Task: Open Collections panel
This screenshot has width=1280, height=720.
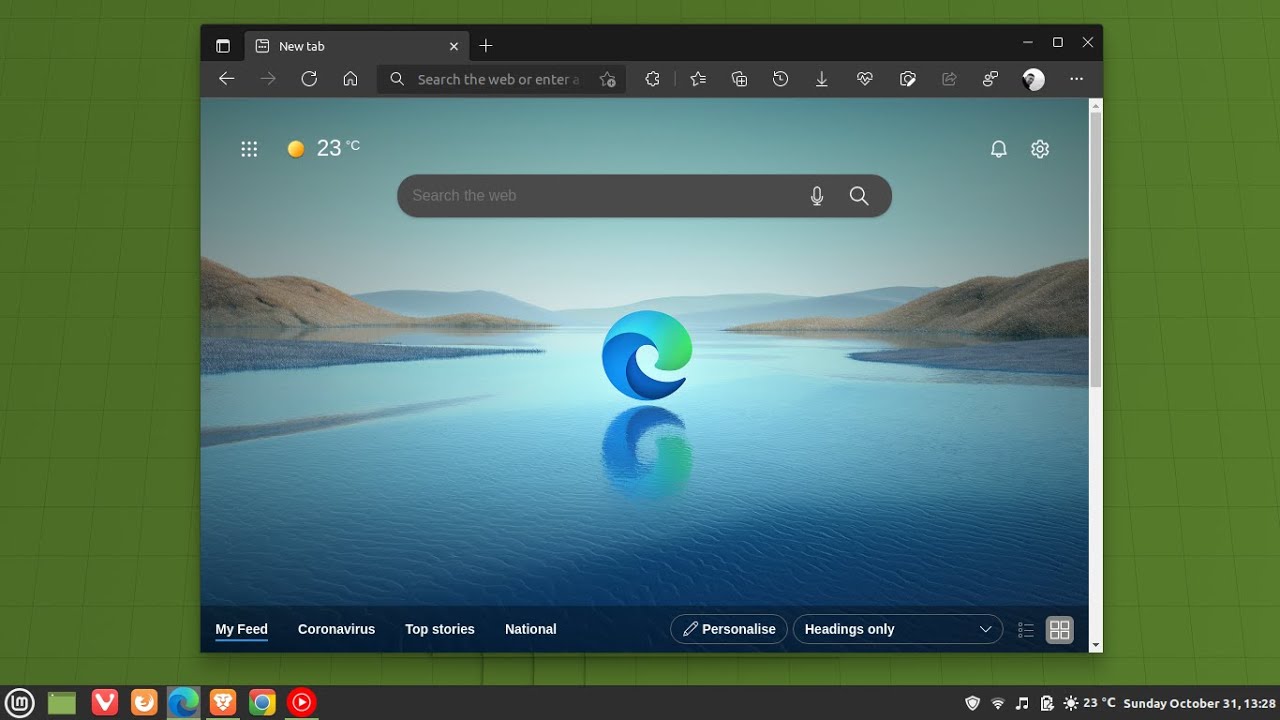Action: pos(740,79)
